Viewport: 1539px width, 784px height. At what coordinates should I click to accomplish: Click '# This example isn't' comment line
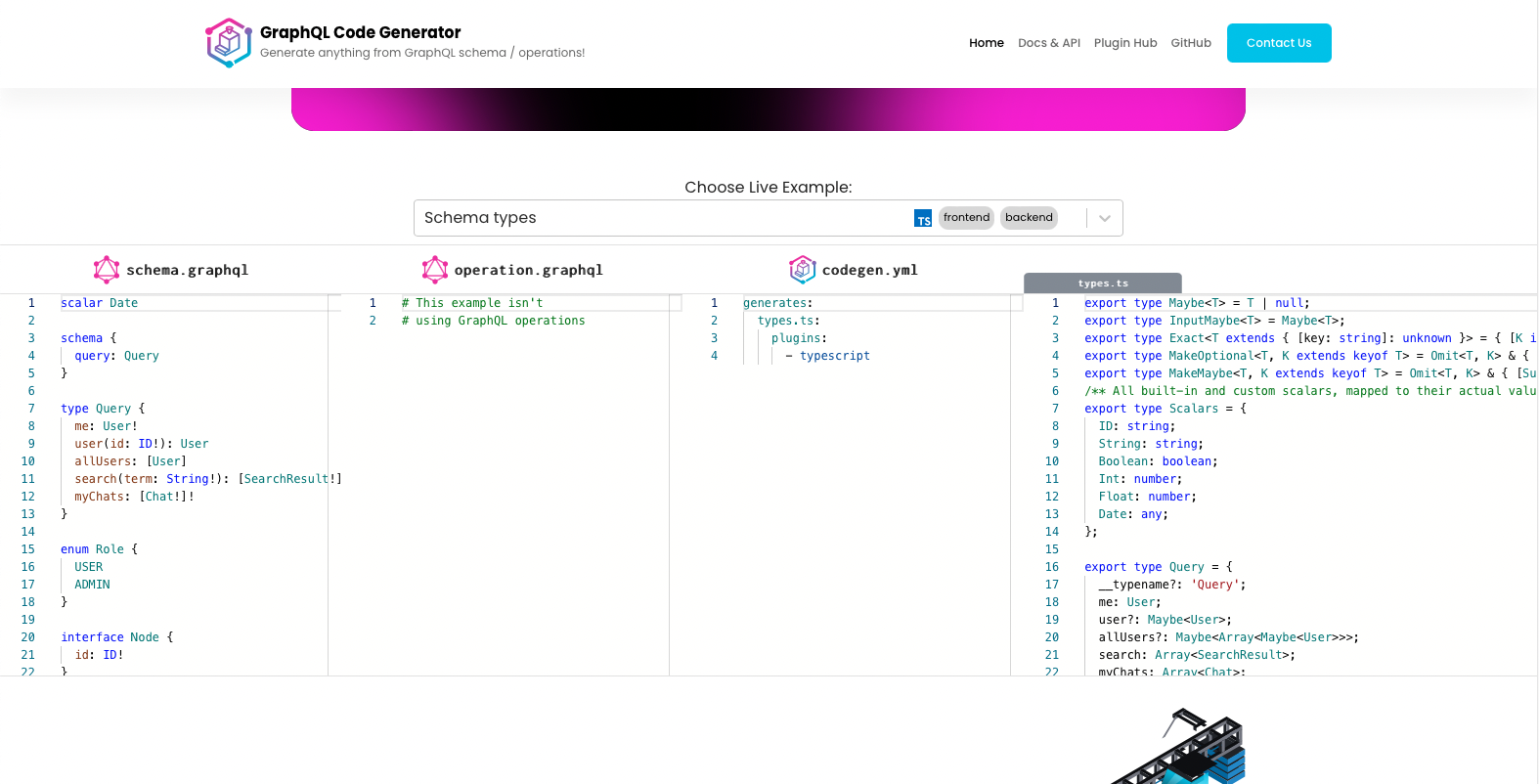pos(472,303)
